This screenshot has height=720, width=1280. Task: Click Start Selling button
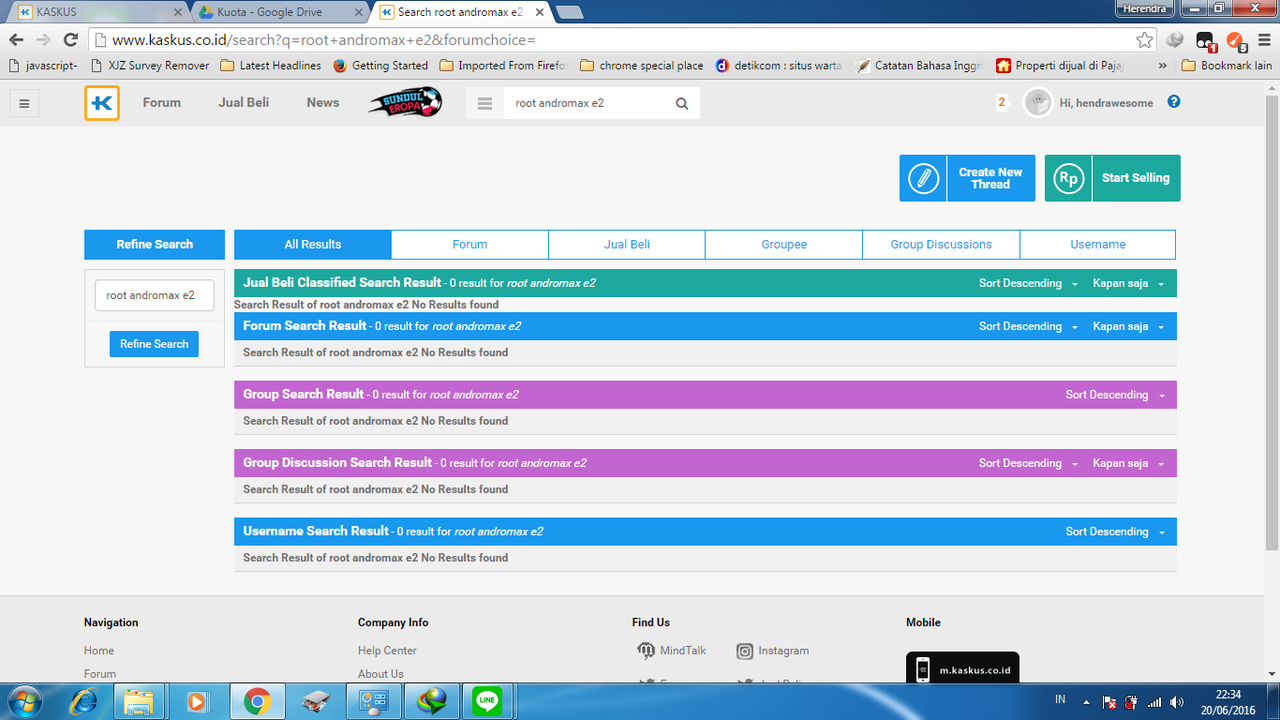coord(1112,178)
